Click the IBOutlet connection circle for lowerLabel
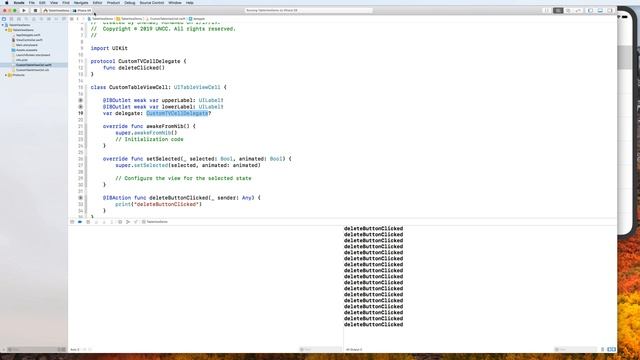 pos(80,107)
